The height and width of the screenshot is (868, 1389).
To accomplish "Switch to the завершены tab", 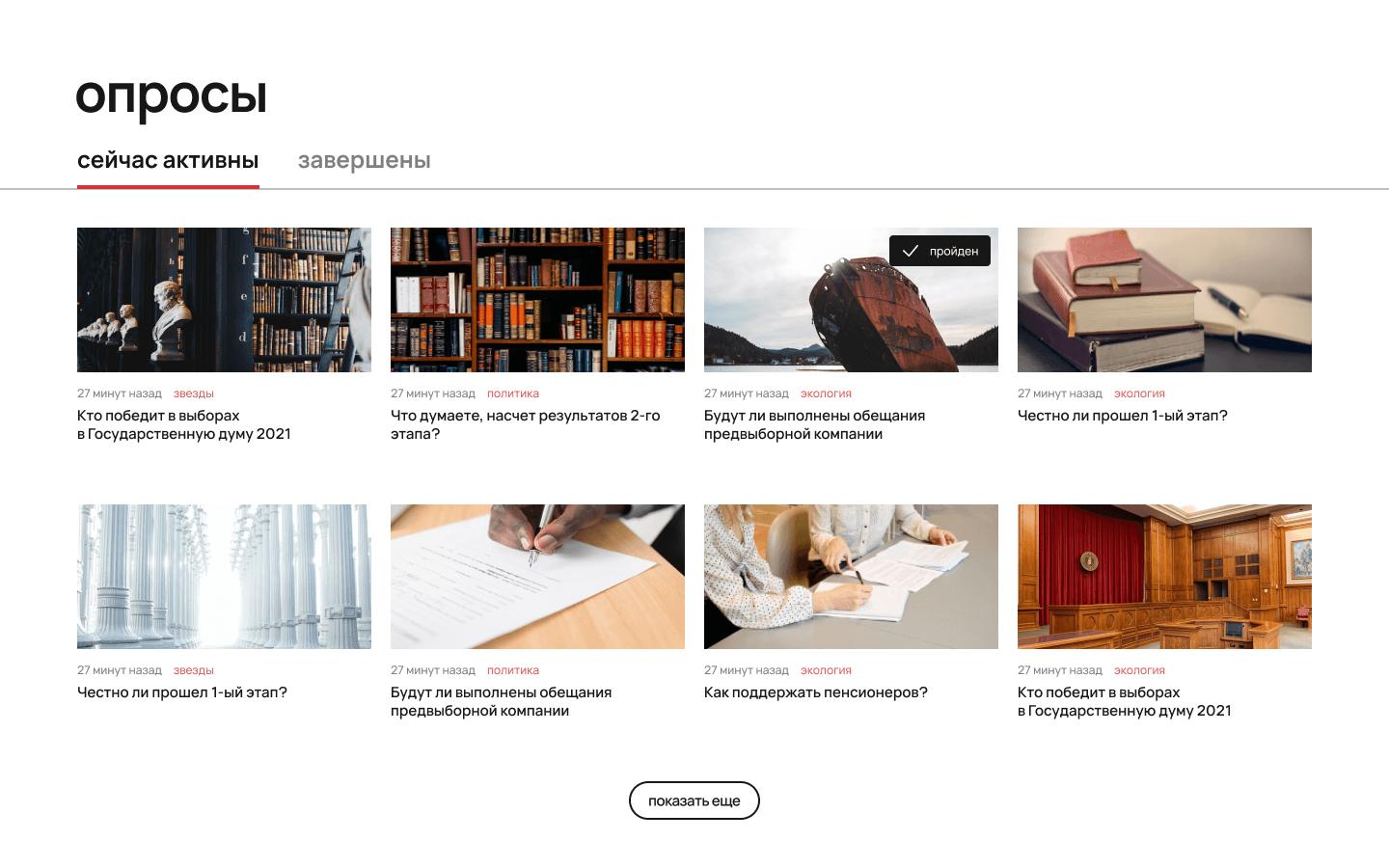I will click(x=365, y=160).
